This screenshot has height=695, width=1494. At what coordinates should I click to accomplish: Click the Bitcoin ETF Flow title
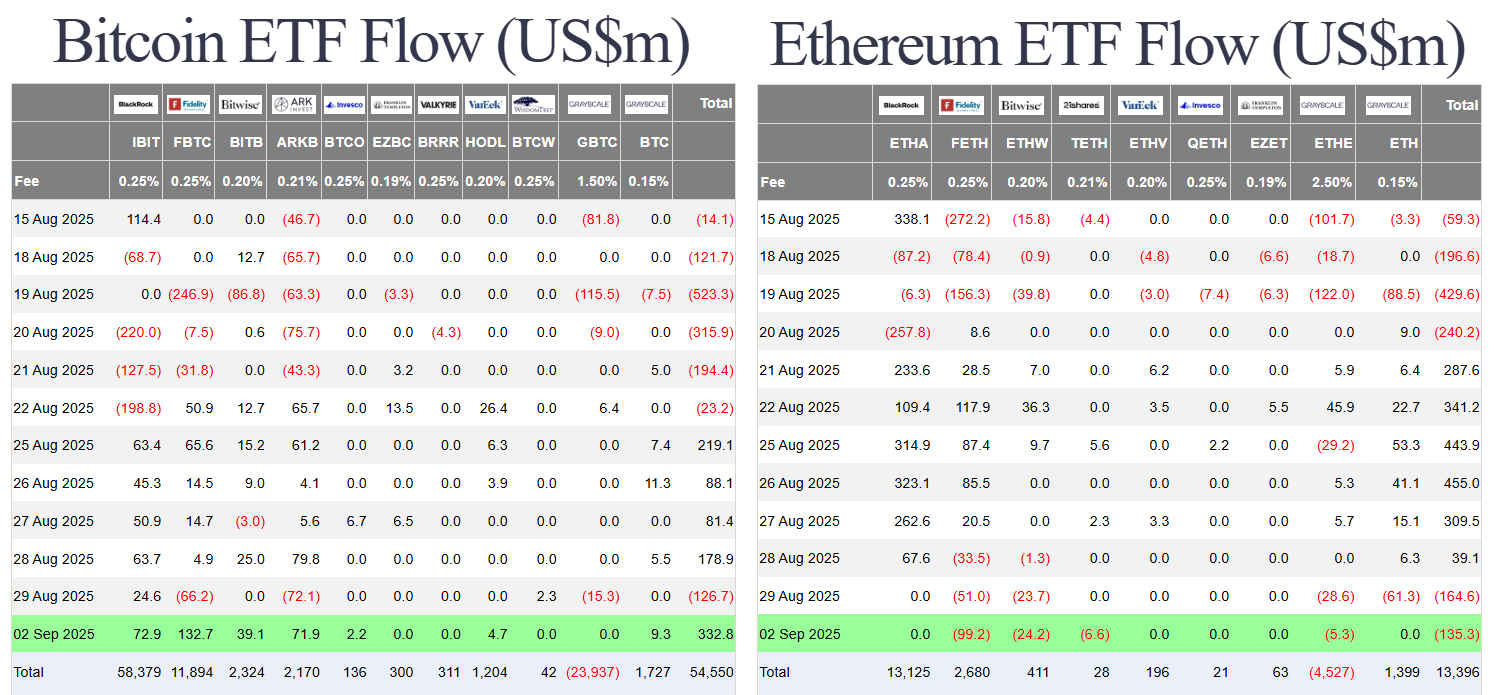(x=371, y=42)
